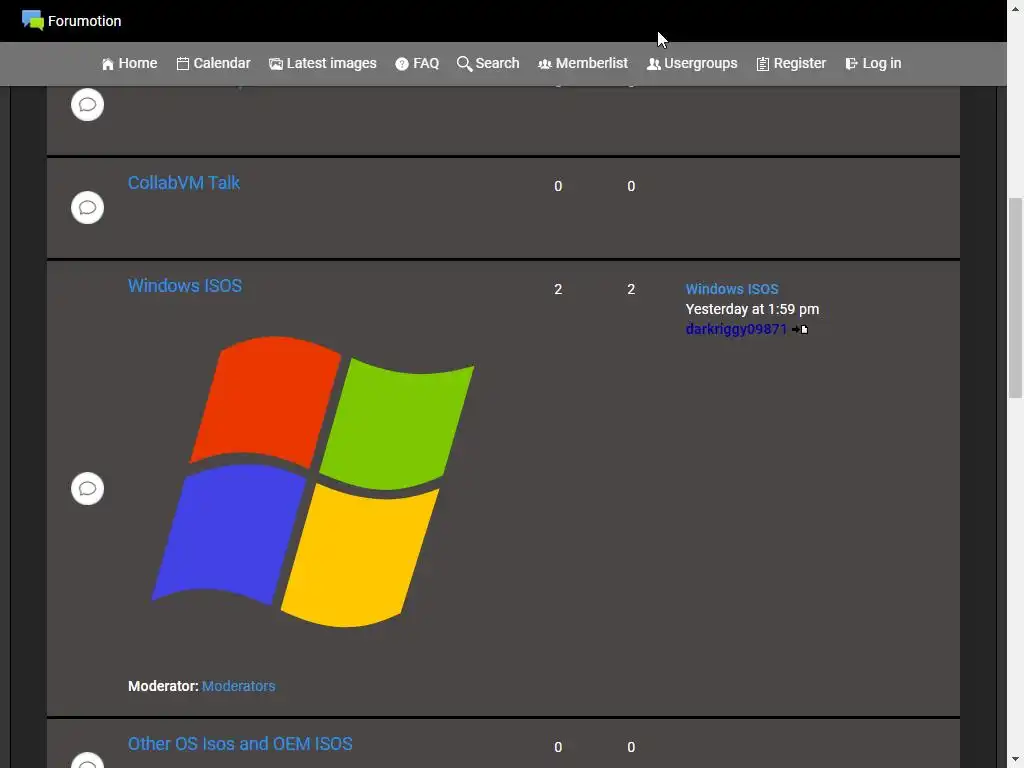Image resolution: width=1024 pixels, height=768 pixels.
Task: View darkriggy09871 user profile
Action: (x=736, y=329)
